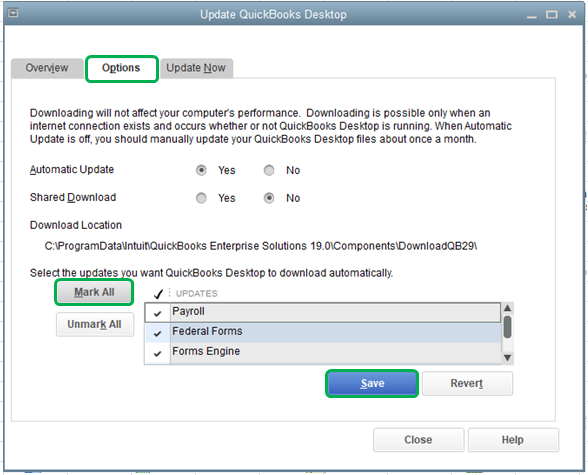Click the Automatic Update label
588x475 pixels.
point(72,169)
